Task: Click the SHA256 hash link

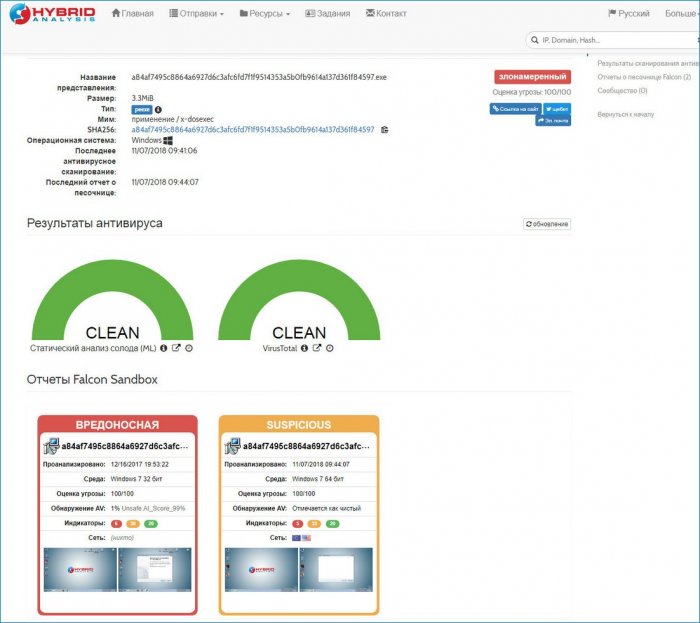Action: point(253,130)
